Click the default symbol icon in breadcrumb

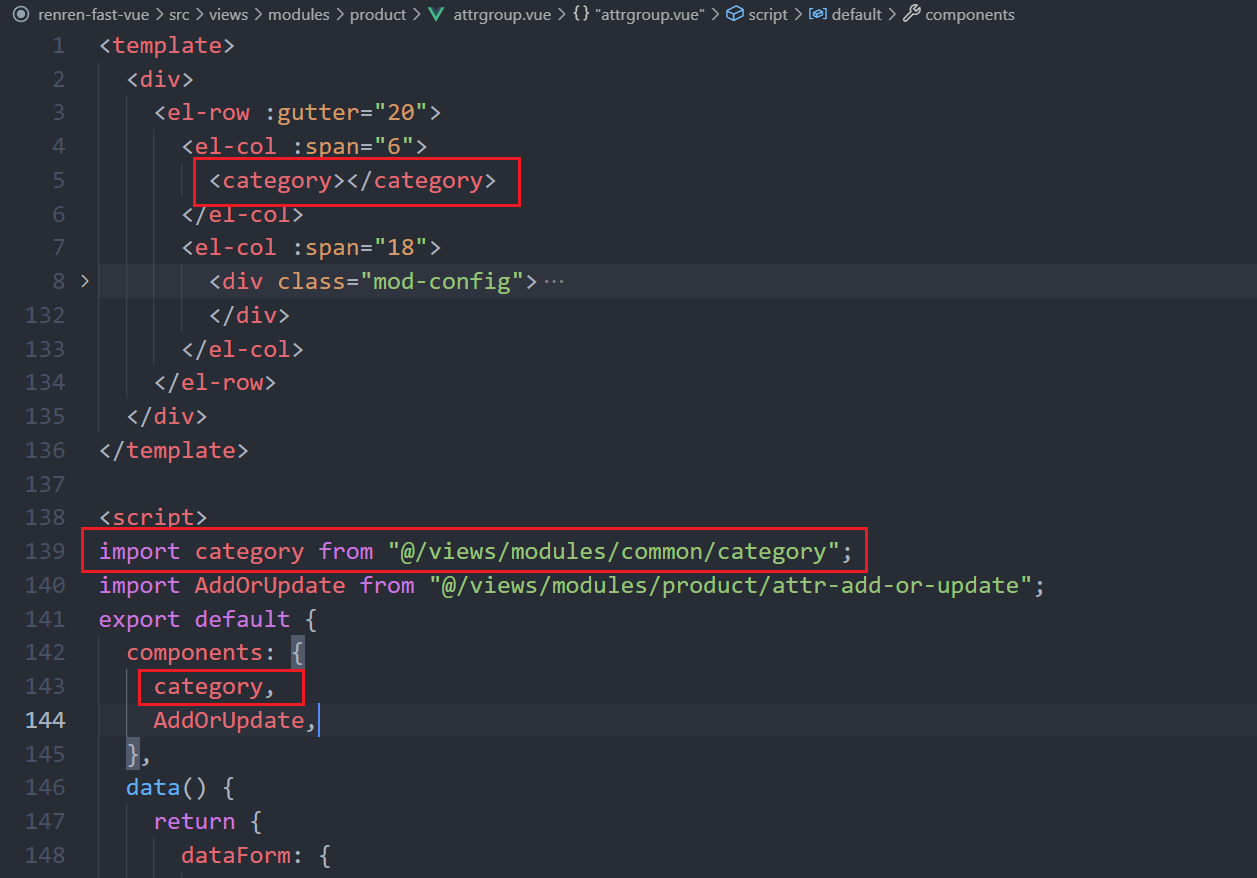(818, 14)
